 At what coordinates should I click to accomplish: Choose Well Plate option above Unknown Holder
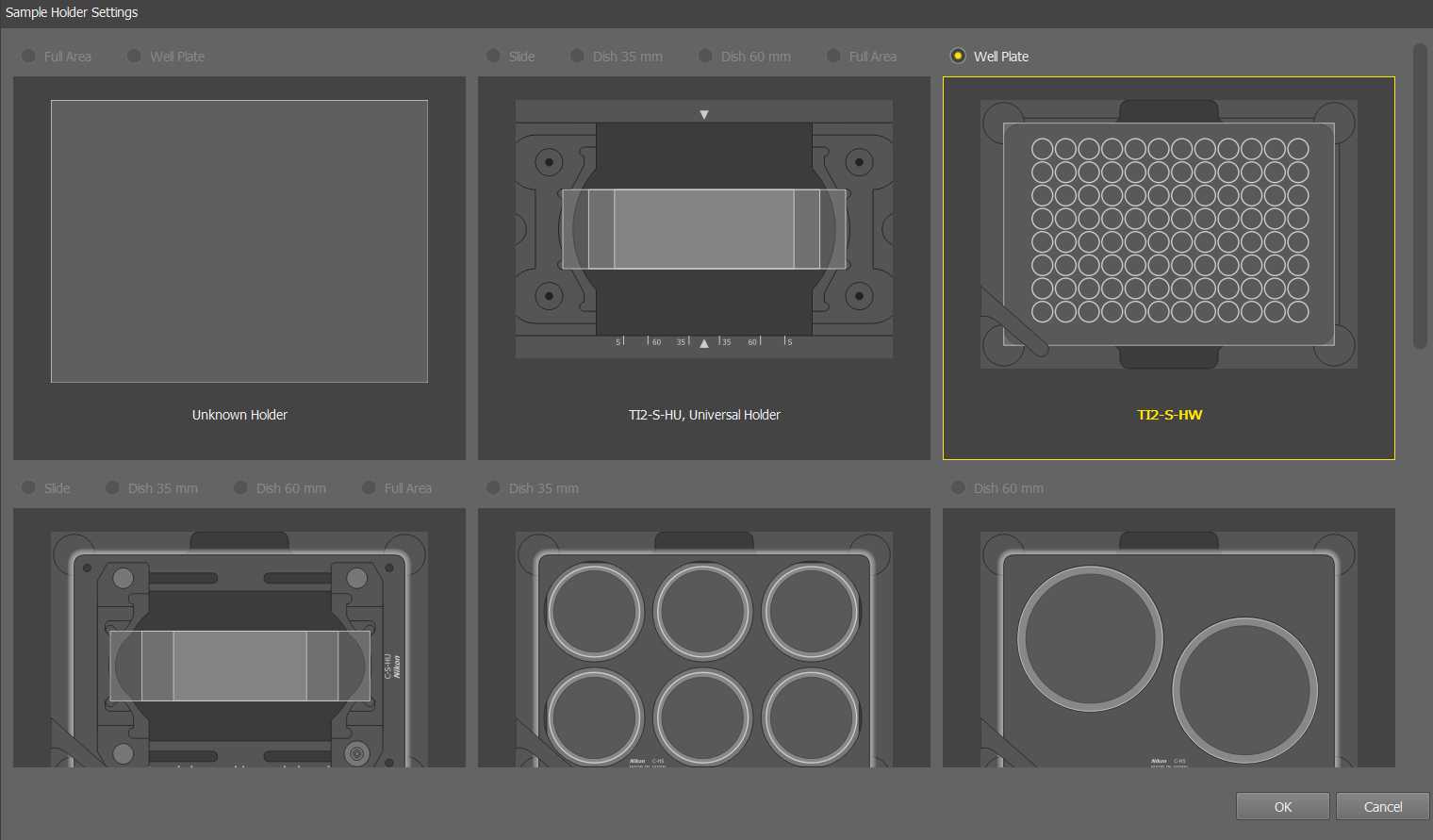pos(135,57)
